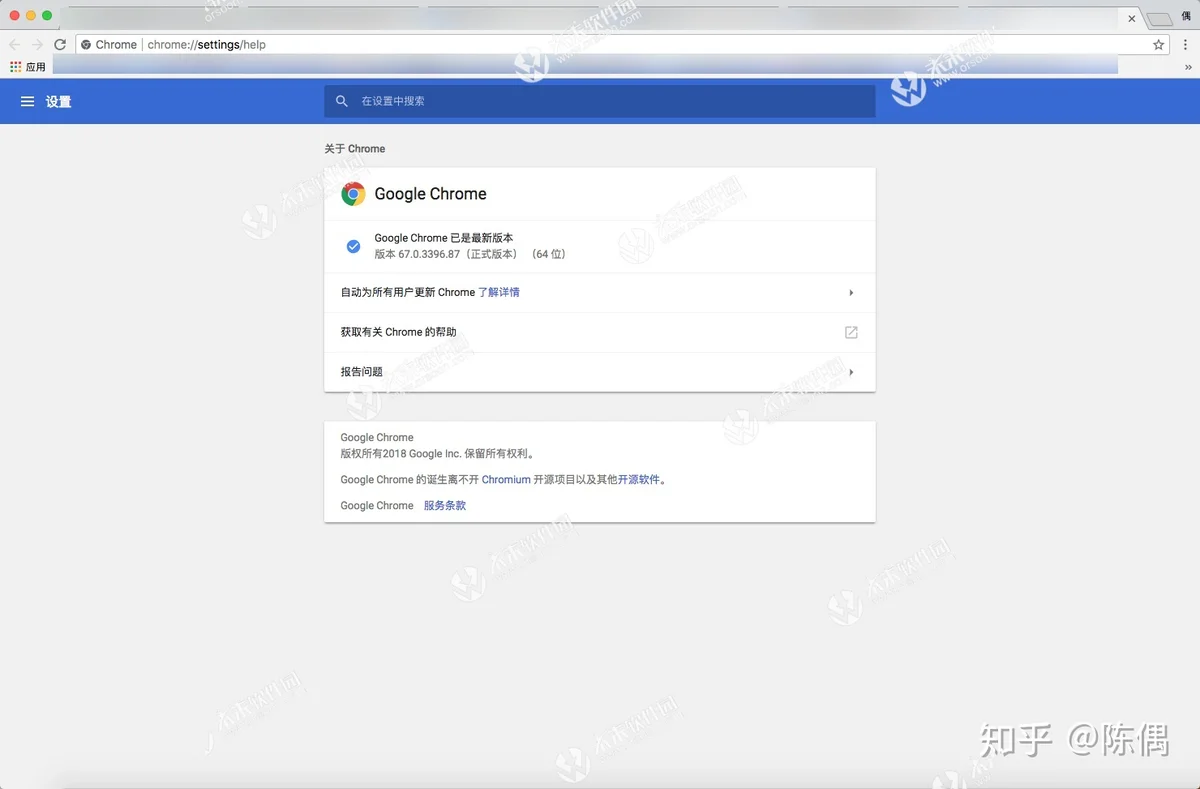Click the back navigation arrow

coord(15,45)
